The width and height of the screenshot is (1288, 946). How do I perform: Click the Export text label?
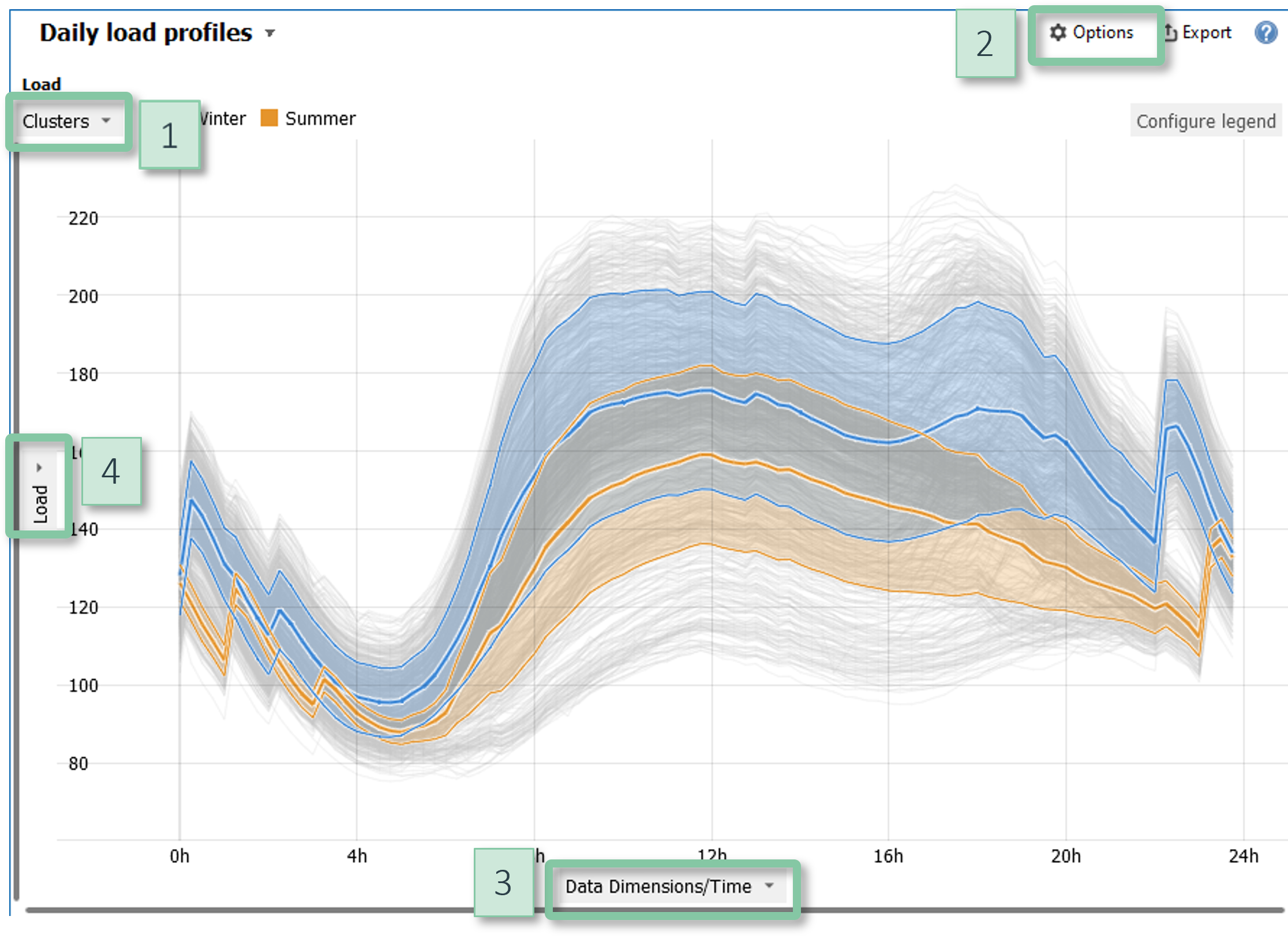click(1207, 33)
